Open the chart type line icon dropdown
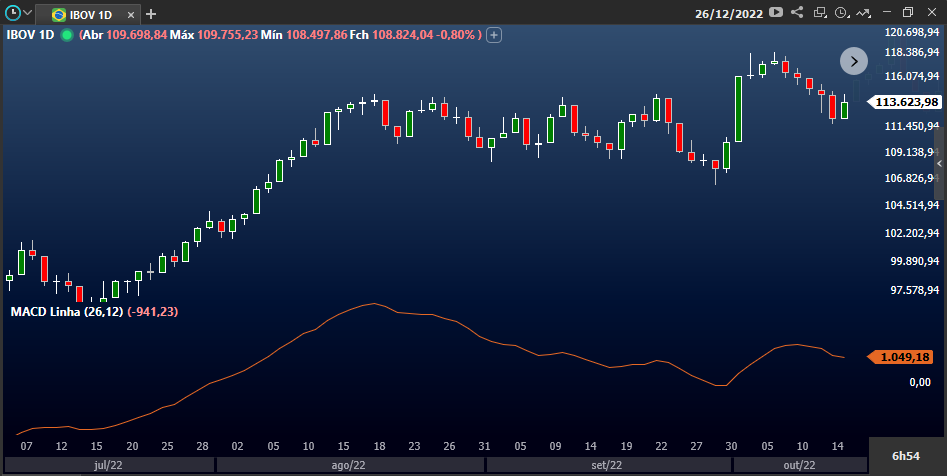The image size is (947, 476). [864, 12]
